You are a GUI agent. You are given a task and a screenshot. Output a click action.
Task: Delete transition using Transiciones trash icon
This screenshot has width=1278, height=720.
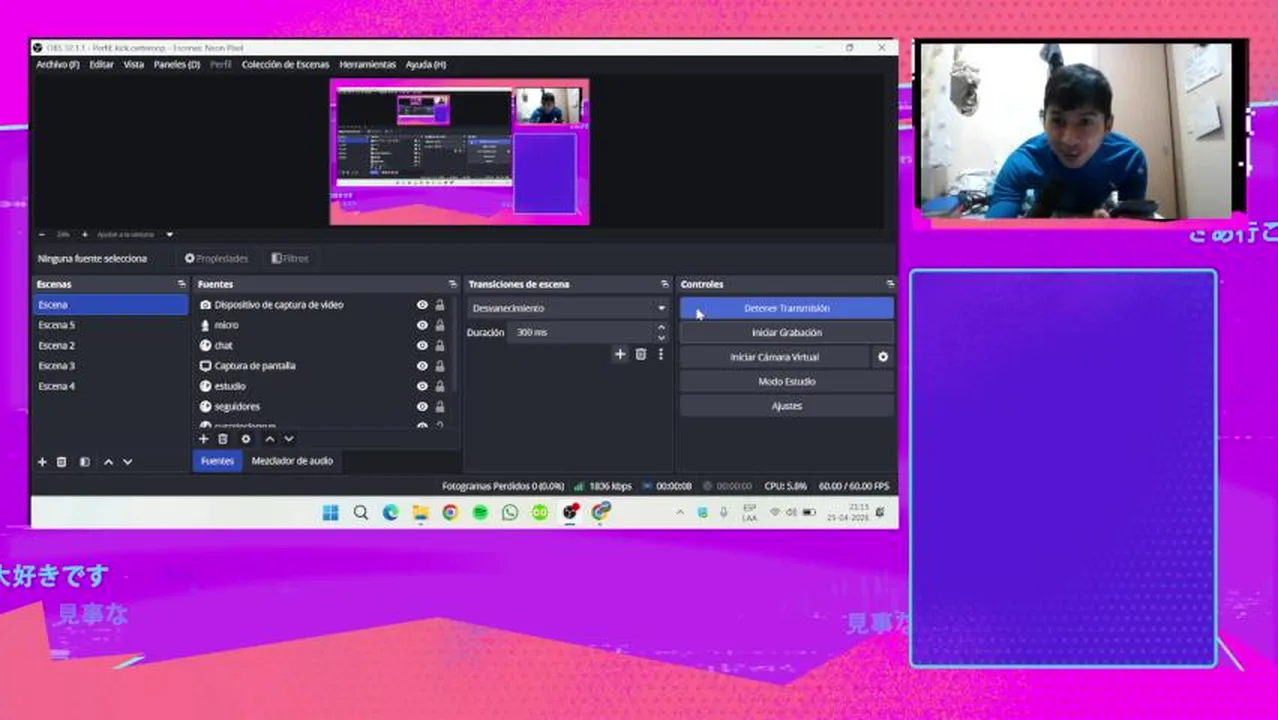(x=641, y=354)
